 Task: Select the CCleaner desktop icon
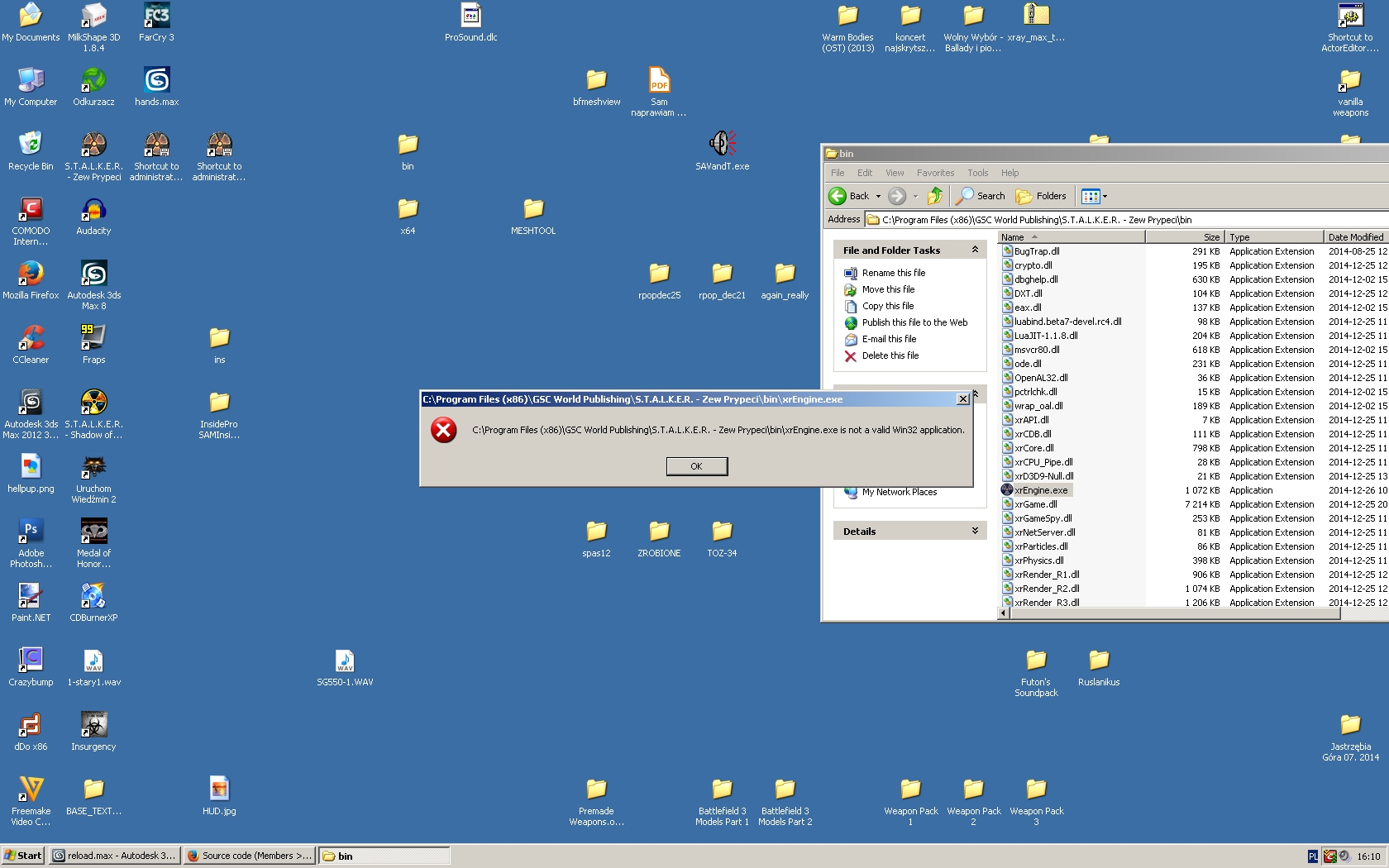(x=31, y=344)
